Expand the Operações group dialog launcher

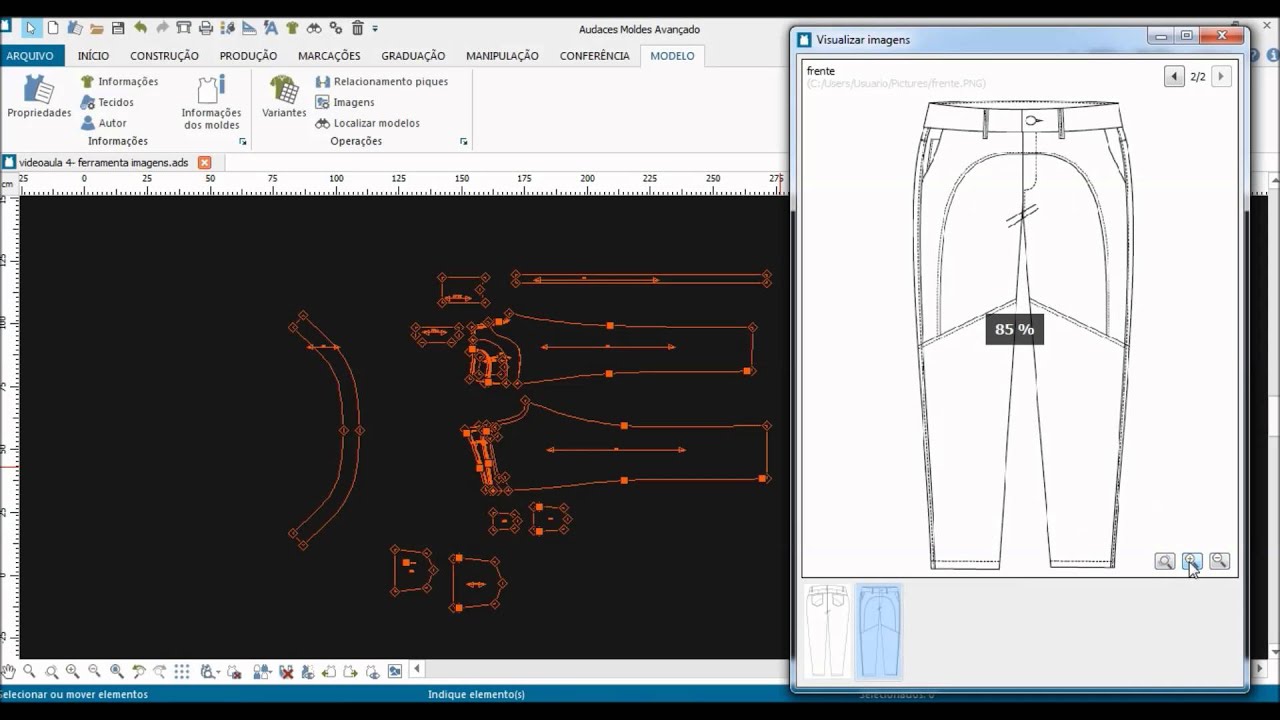pyautogui.click(x=463, y=142)
